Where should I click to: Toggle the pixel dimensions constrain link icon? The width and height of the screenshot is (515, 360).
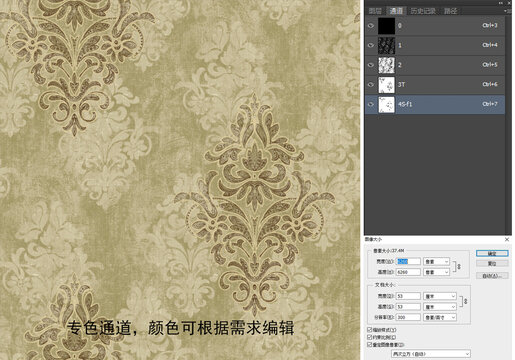[x=458, y=267]
